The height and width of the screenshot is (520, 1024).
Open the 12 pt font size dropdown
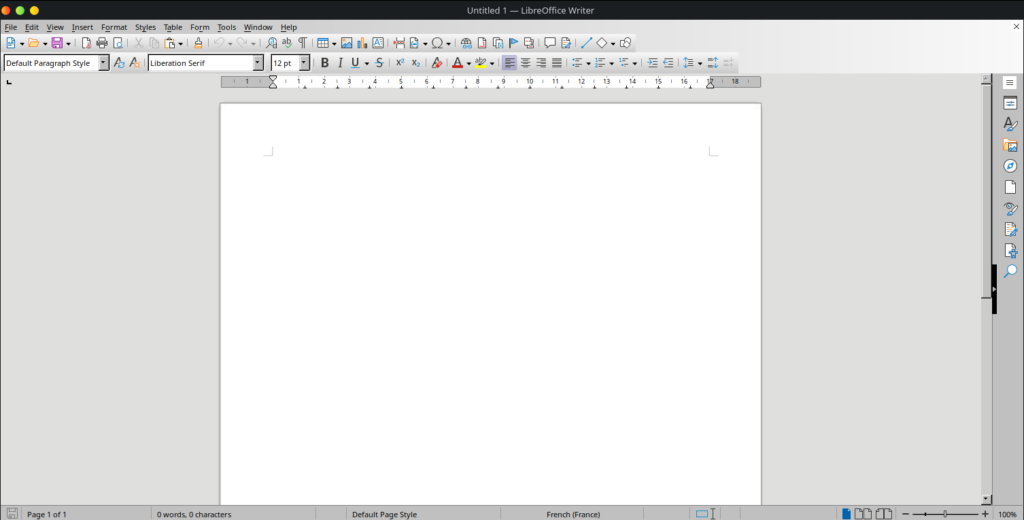pyautogui.click(x=304, y=63)
